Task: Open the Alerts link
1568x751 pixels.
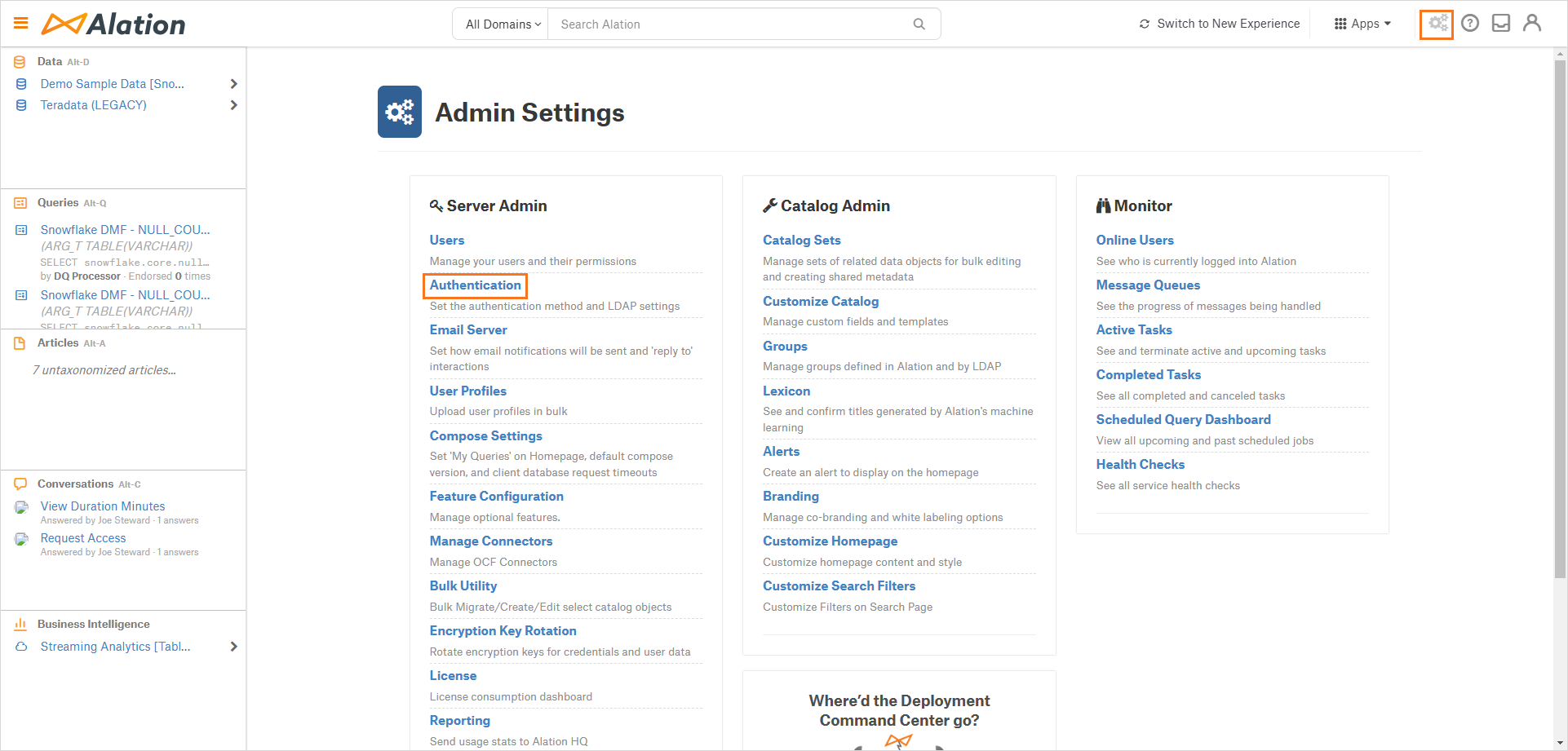Action: pyautogui.click(x=782, y=452)
